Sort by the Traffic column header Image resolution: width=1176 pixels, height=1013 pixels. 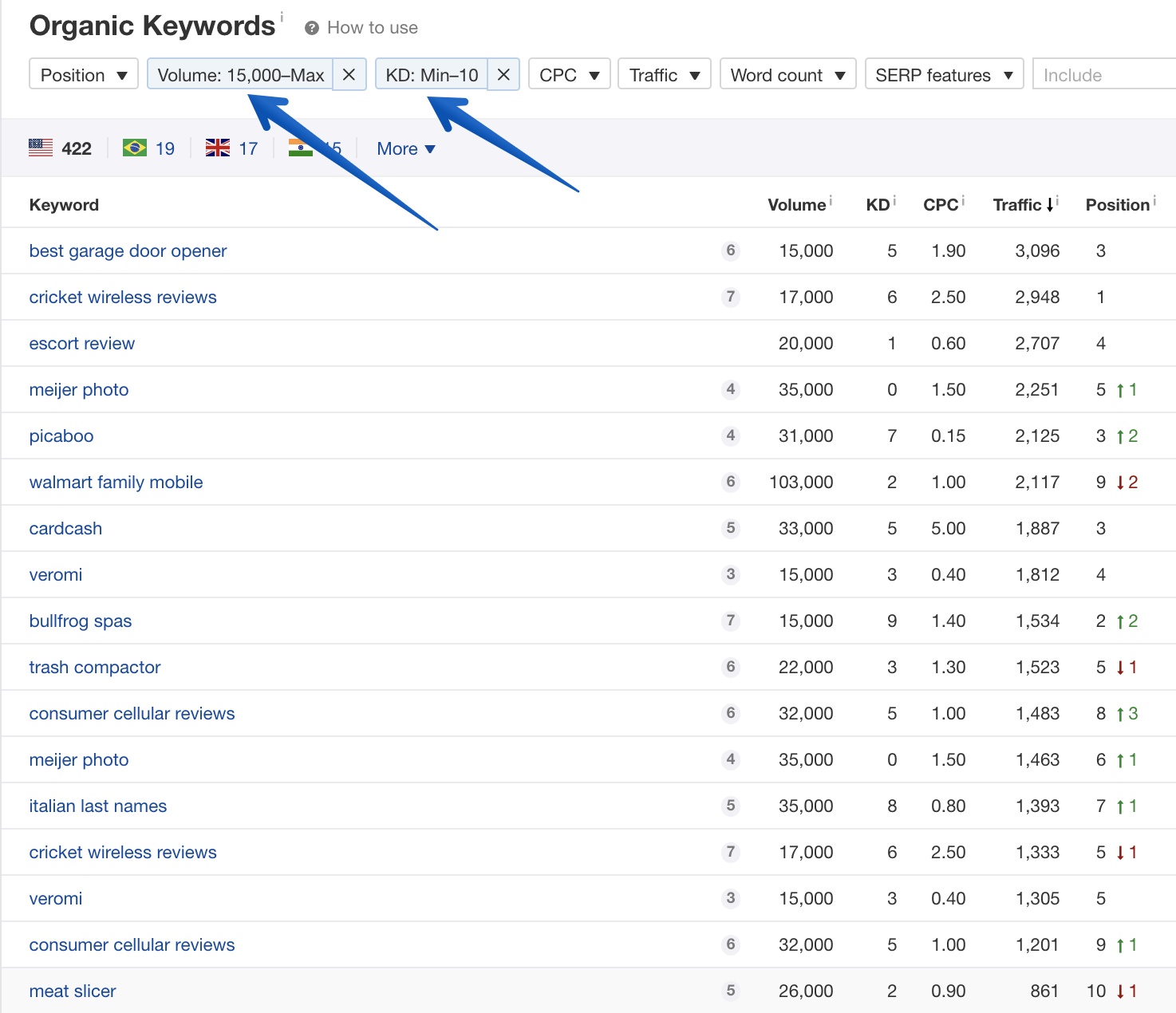(1024, 205)
